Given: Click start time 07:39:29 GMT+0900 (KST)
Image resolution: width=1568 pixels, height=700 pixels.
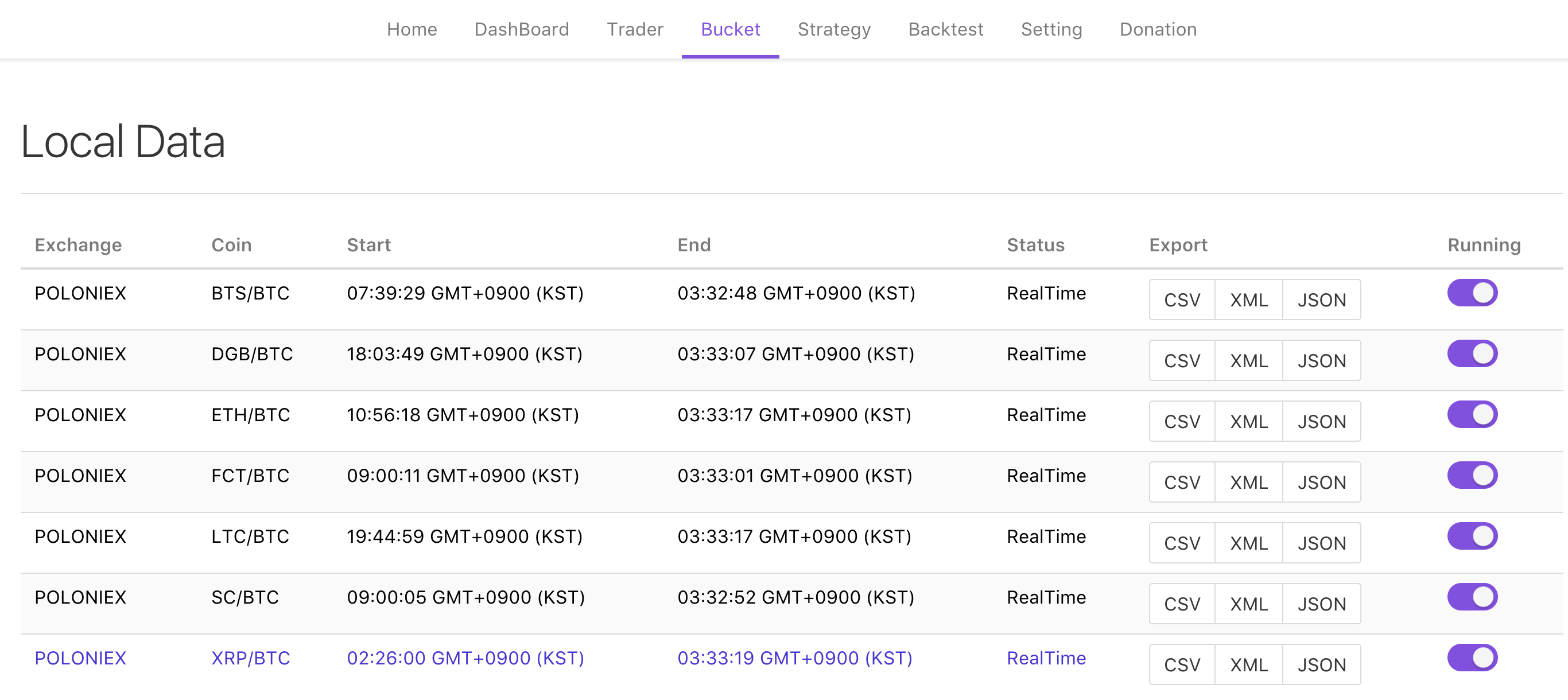Looking at the screenshot, I should click(x=465, y=293).
